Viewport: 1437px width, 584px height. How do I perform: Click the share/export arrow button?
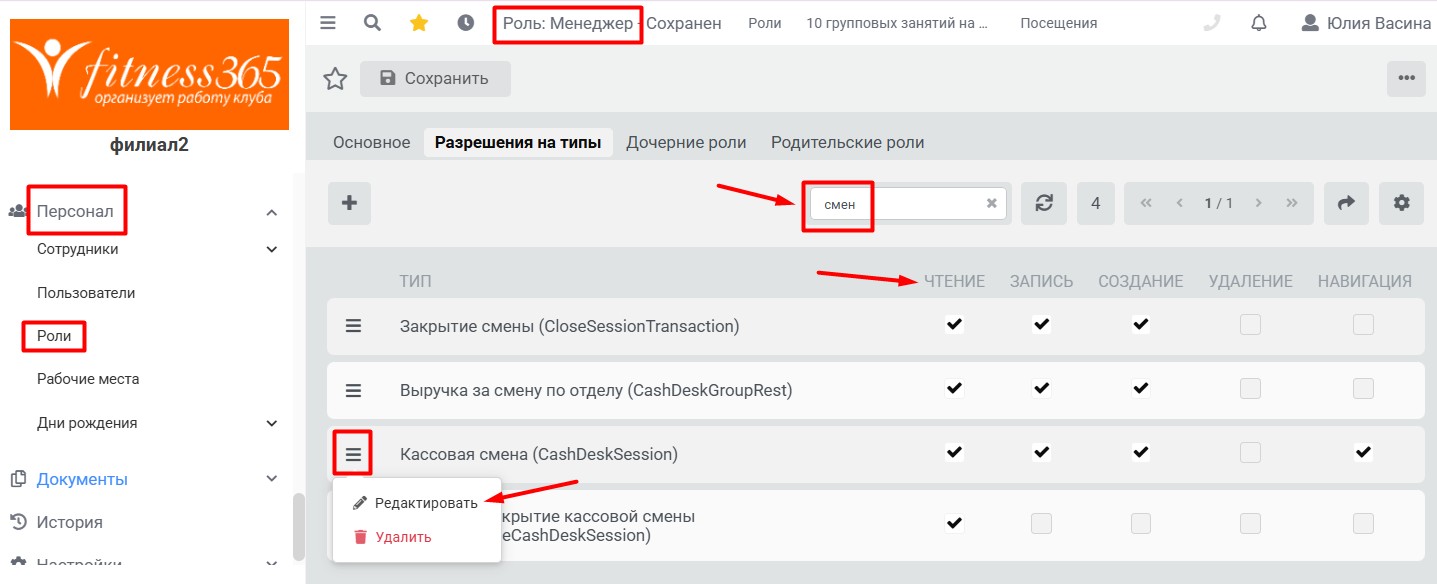[x=1346, y=203]
